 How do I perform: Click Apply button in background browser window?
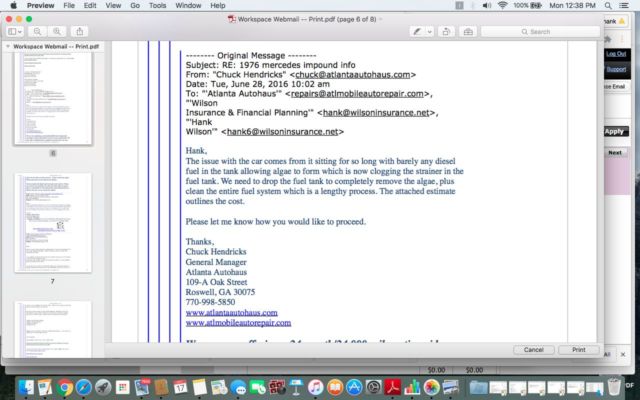616,131
